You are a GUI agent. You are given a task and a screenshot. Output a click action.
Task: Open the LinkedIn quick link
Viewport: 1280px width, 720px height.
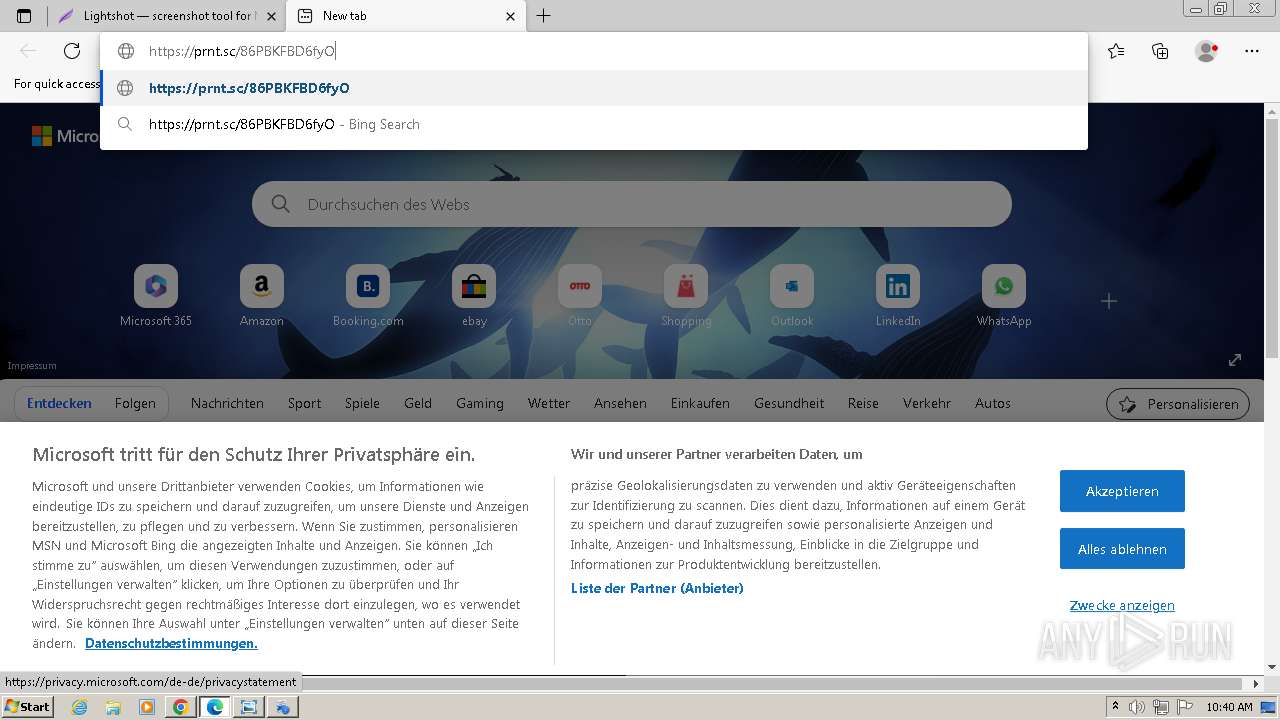898,296
